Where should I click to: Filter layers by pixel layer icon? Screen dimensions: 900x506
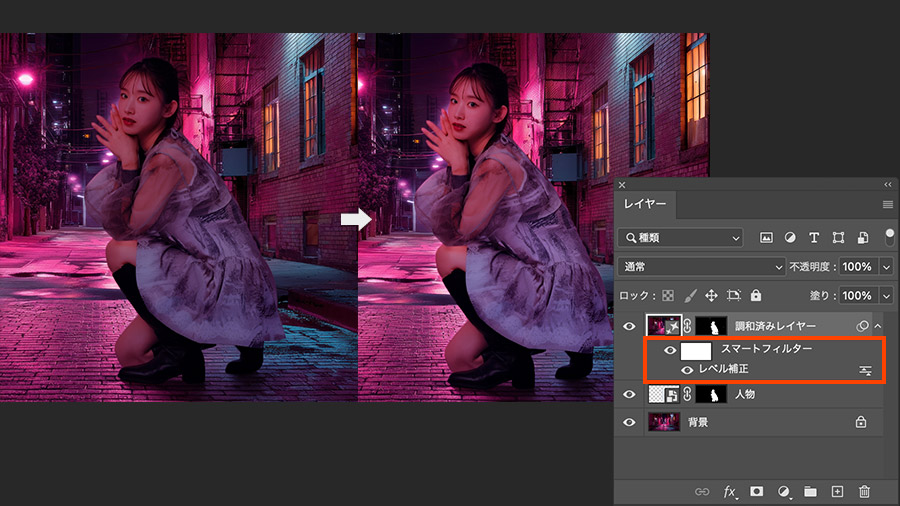[766, 238]
